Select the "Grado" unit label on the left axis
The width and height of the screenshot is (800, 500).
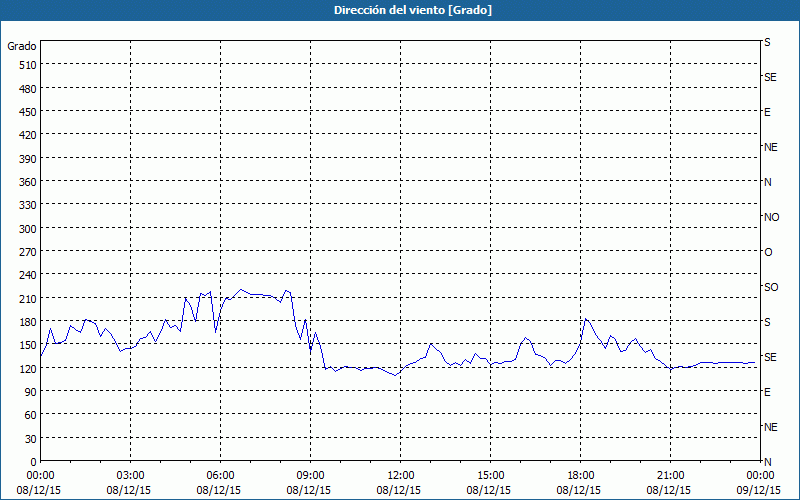[x=22, y=46]
